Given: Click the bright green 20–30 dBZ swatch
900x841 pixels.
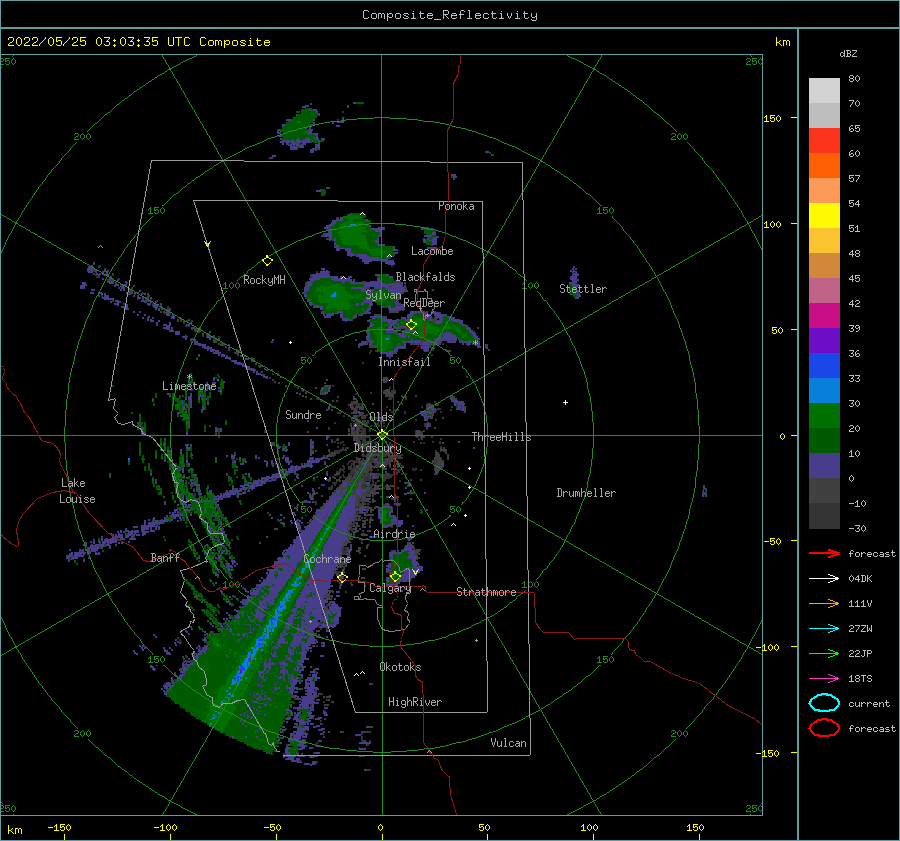Looking at the screenshot, I should (824, 415).
